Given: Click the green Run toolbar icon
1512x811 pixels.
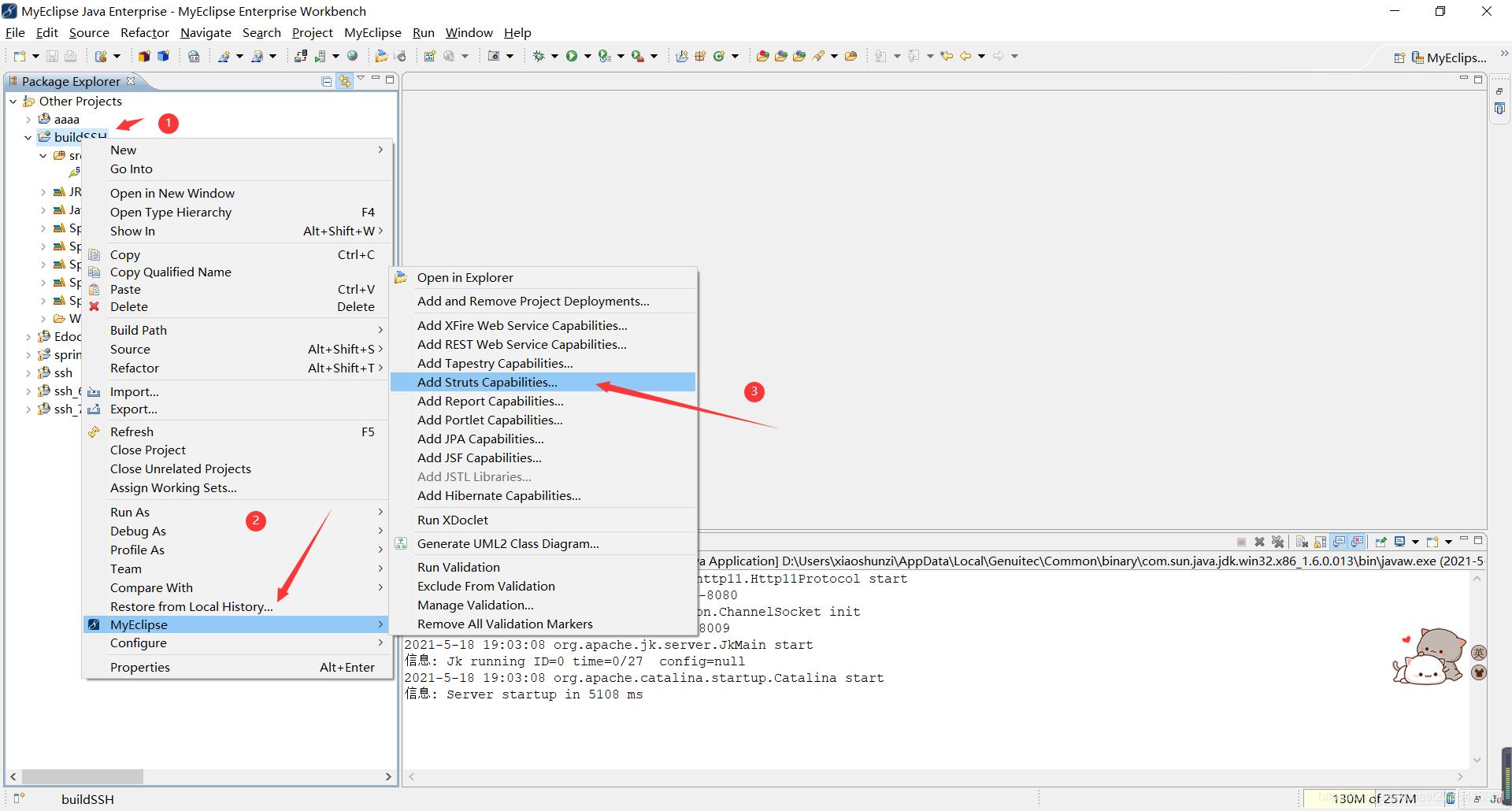Looking at the screenshot, I should click(572, 56).
